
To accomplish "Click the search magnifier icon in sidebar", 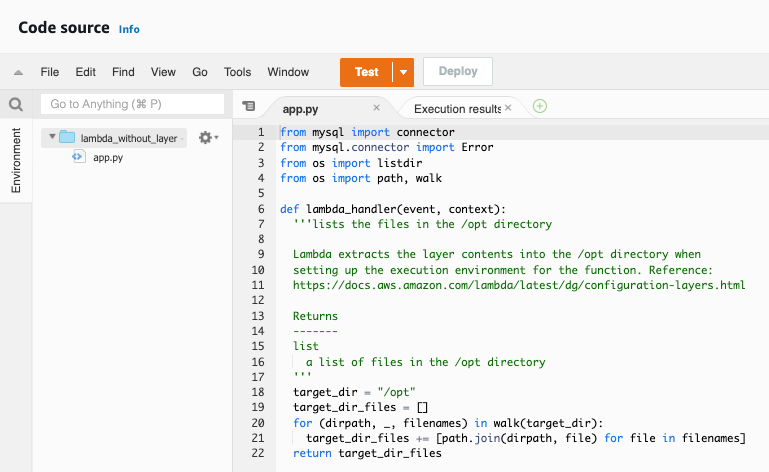I will click(16, 104).
